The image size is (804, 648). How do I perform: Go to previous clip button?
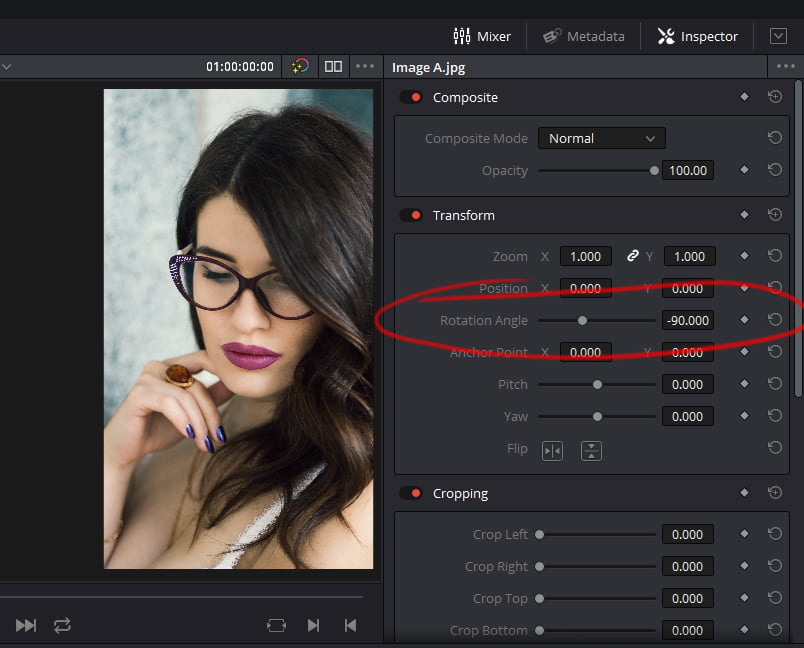[350, 625]
